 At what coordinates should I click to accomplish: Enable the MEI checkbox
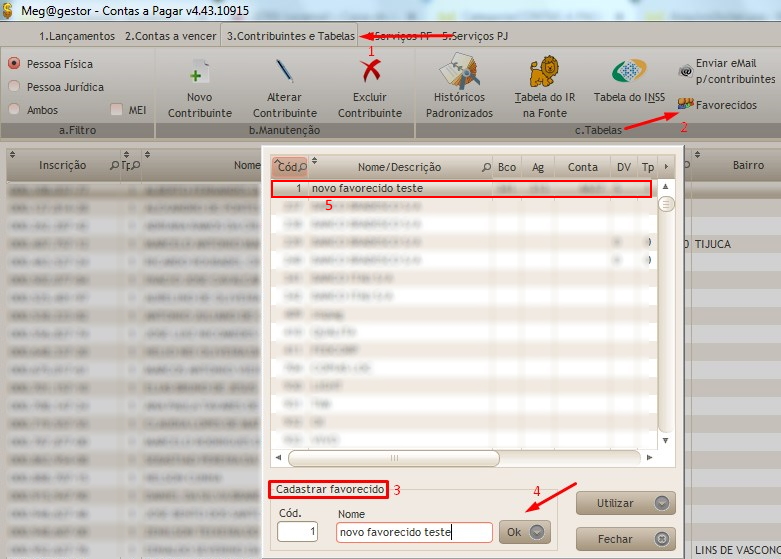[x=117, y=110]
